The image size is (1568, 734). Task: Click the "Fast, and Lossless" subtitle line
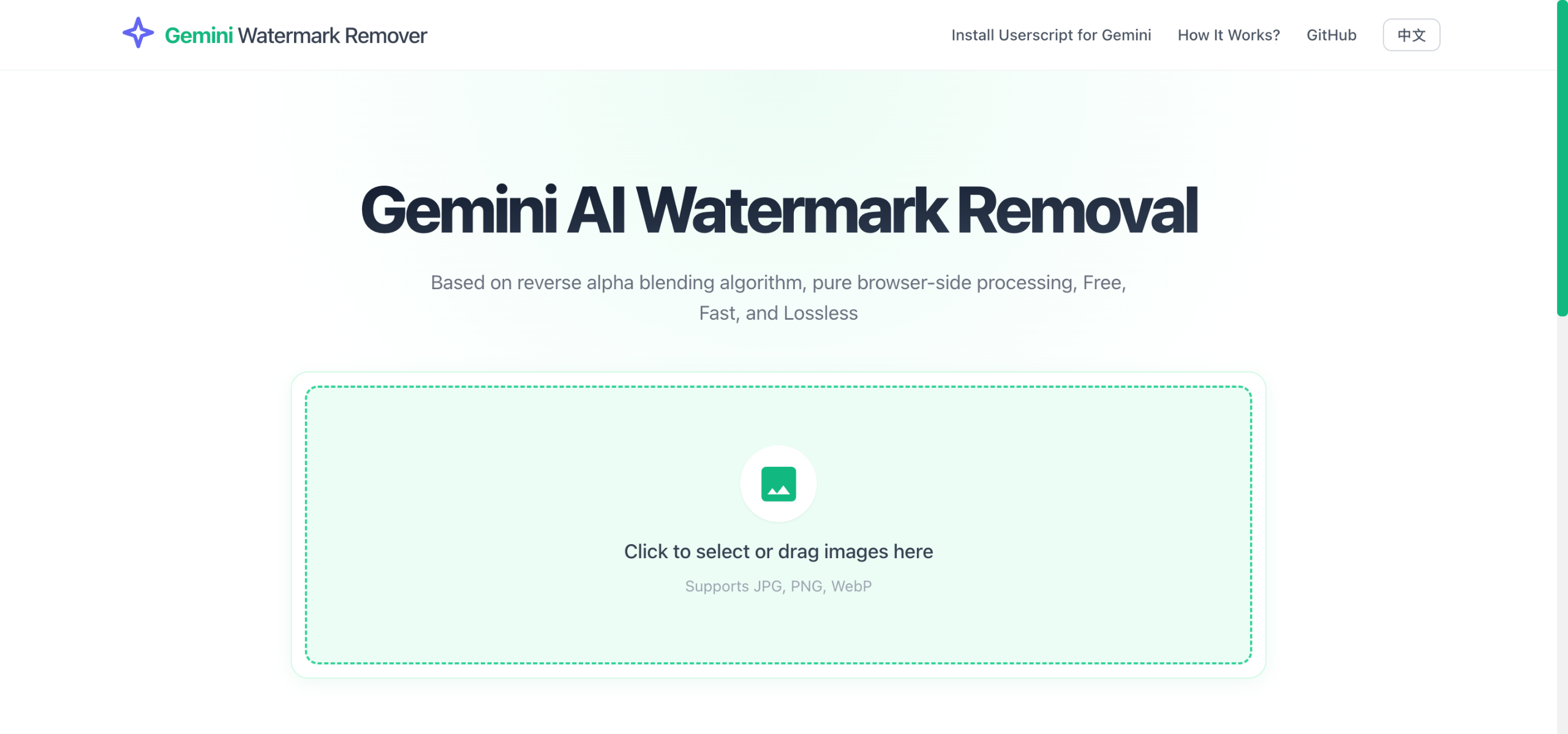pyautogui.click(x=778, y=313)
